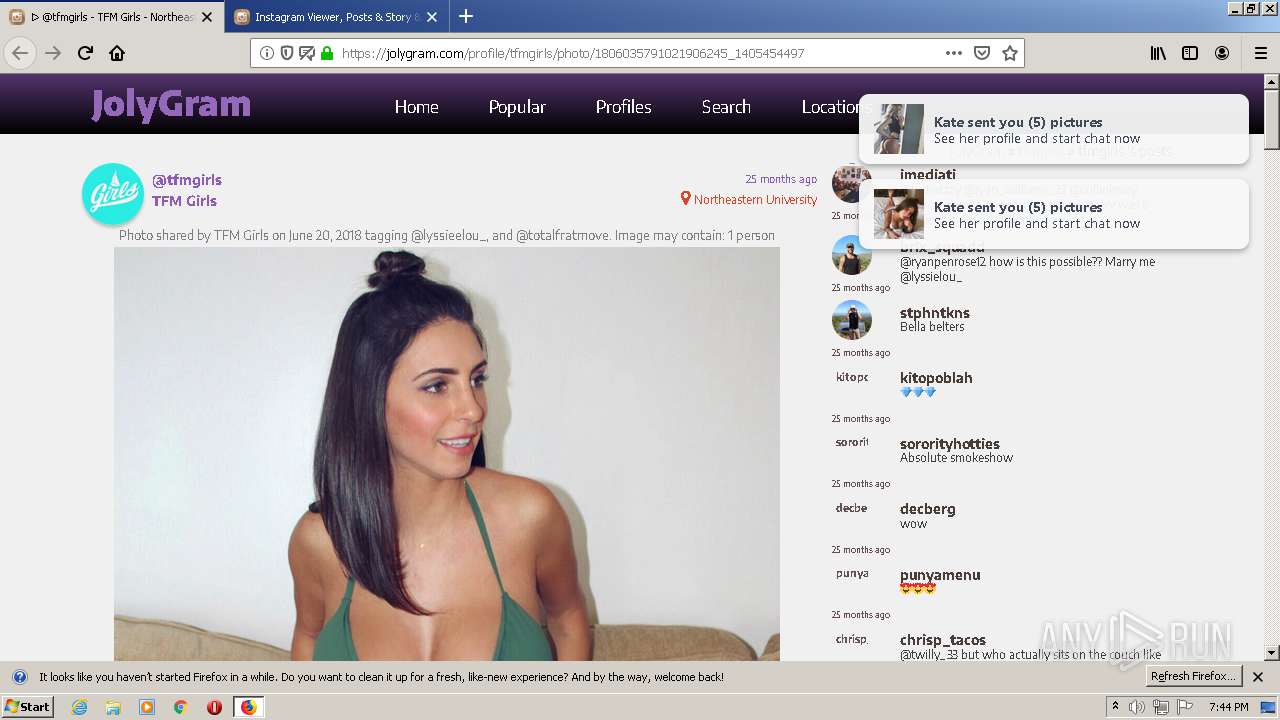Image resolution: width=1280 pixels, height=720 pixels.
Task: Click the main post photo
Action: click(x=447, y=454)
